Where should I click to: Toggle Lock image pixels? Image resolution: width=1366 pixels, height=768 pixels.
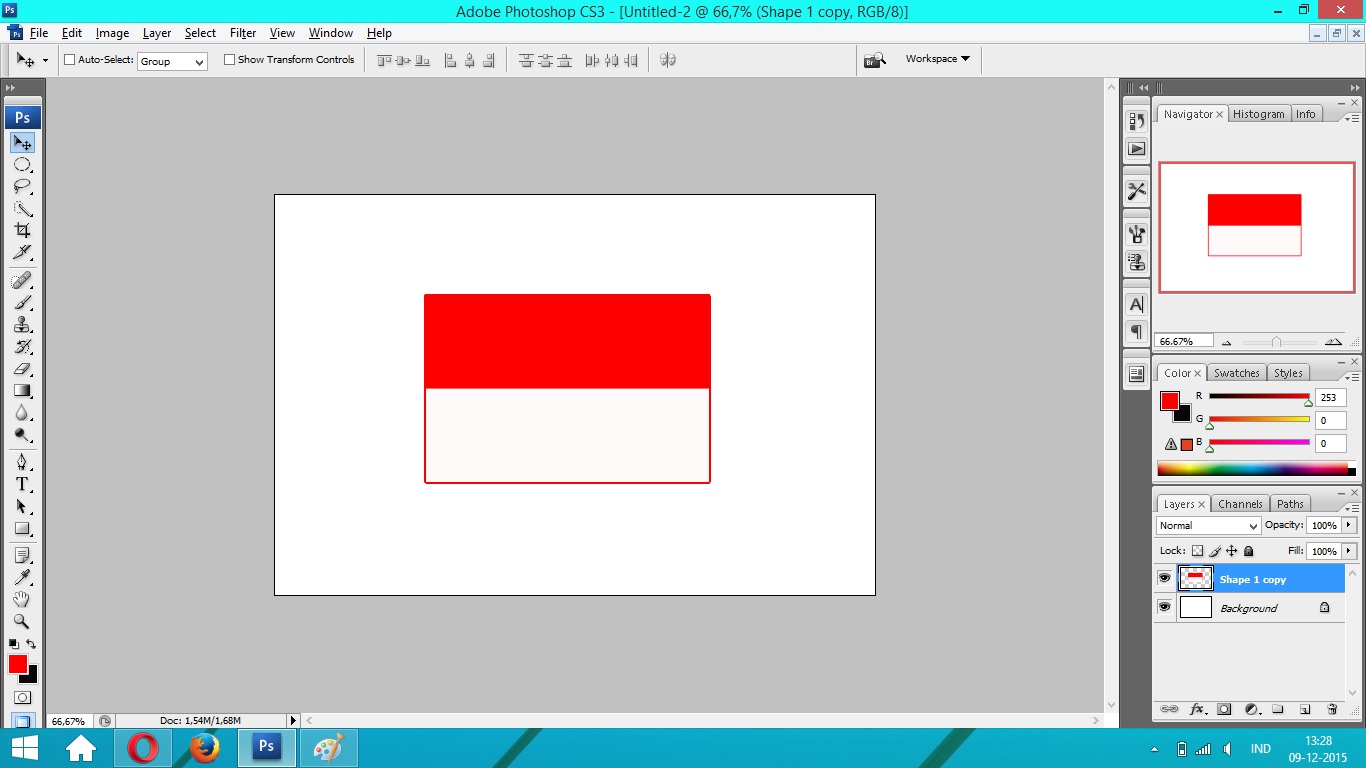pos(1215,551)
